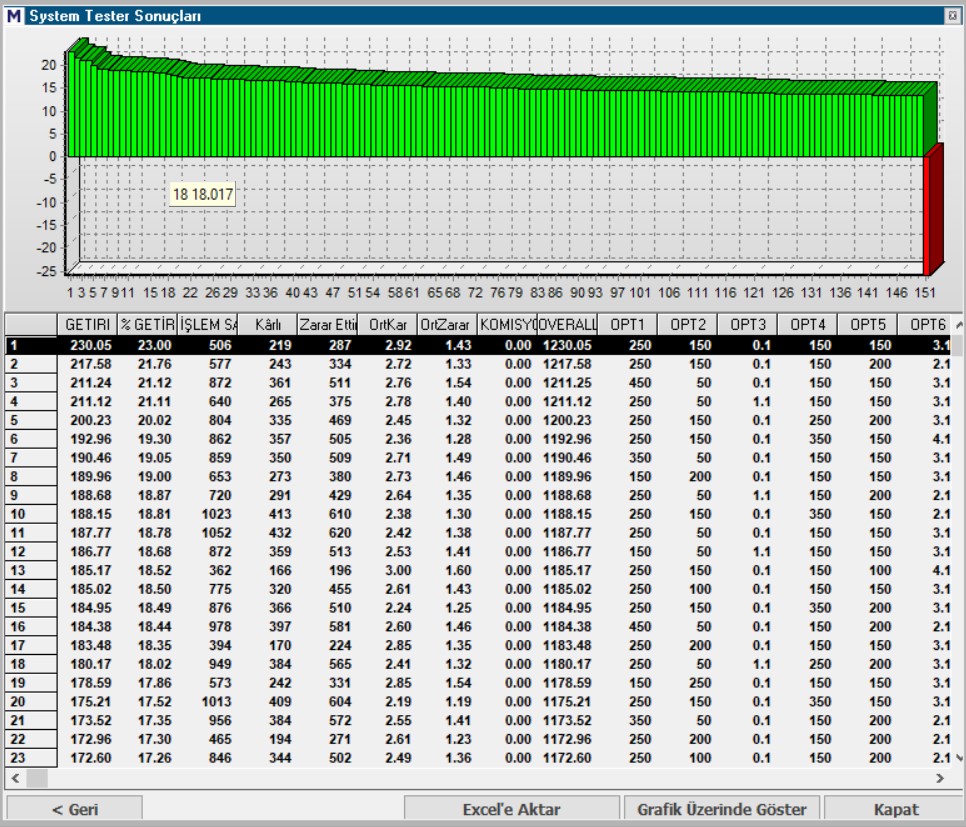The image size is (966, 827).
Task: Click the Kârlı column header
Action: coord(267,325)
